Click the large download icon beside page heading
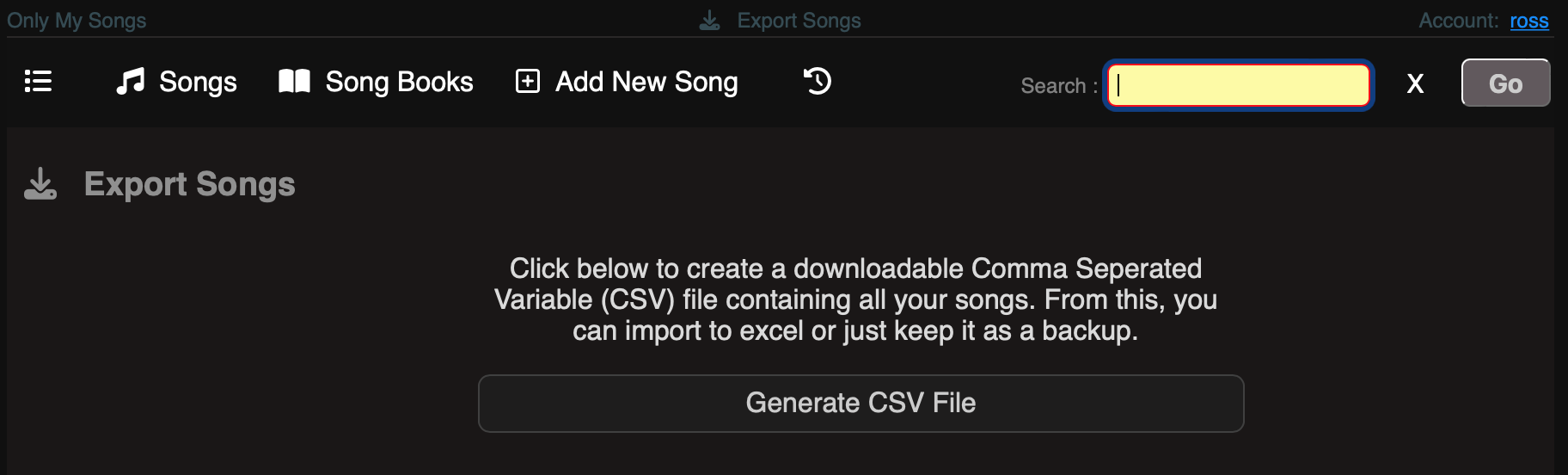The height and width of the screenshot is (475, 1568). pos(40,184)
